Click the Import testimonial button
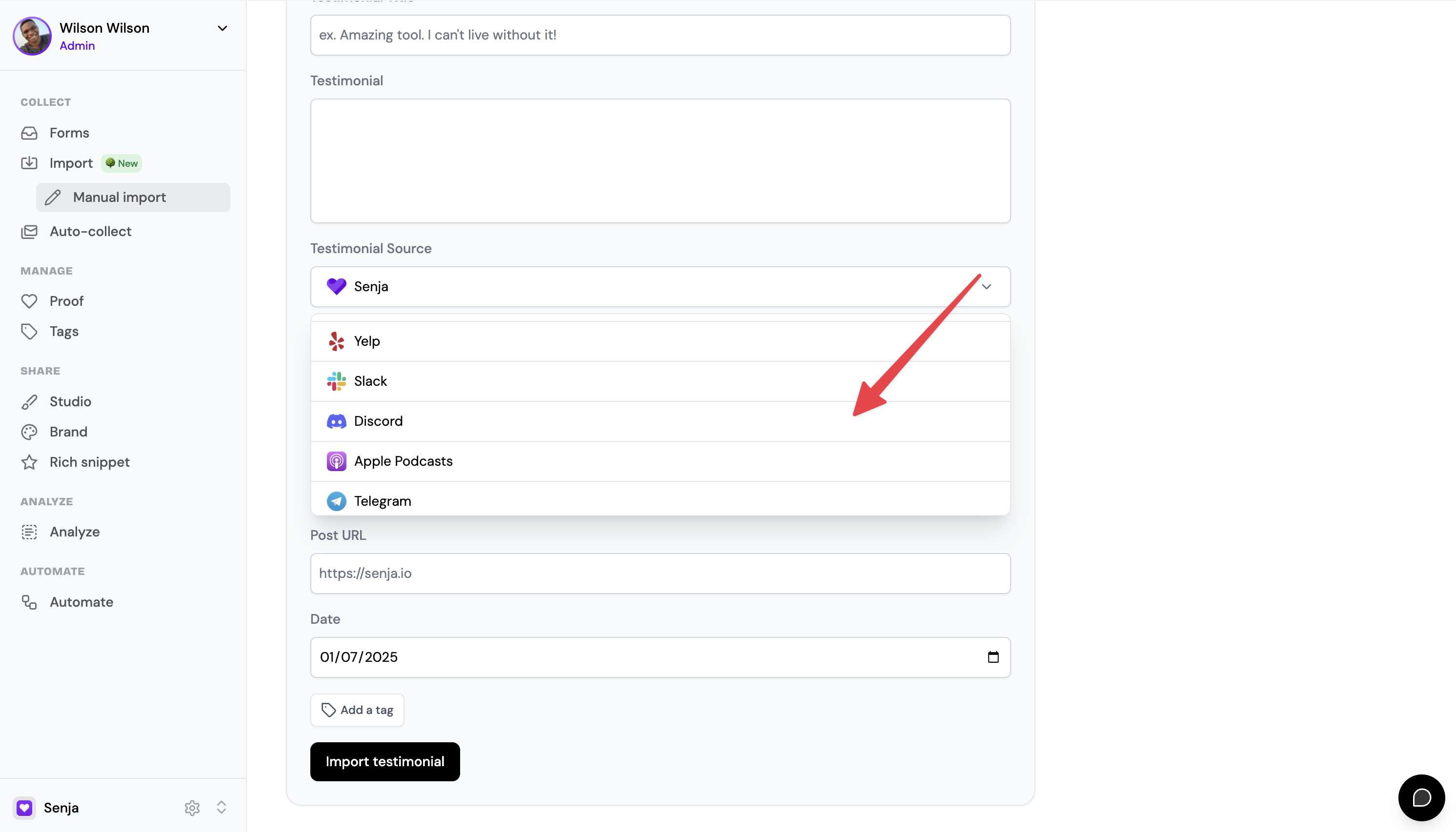 (384, 762)
